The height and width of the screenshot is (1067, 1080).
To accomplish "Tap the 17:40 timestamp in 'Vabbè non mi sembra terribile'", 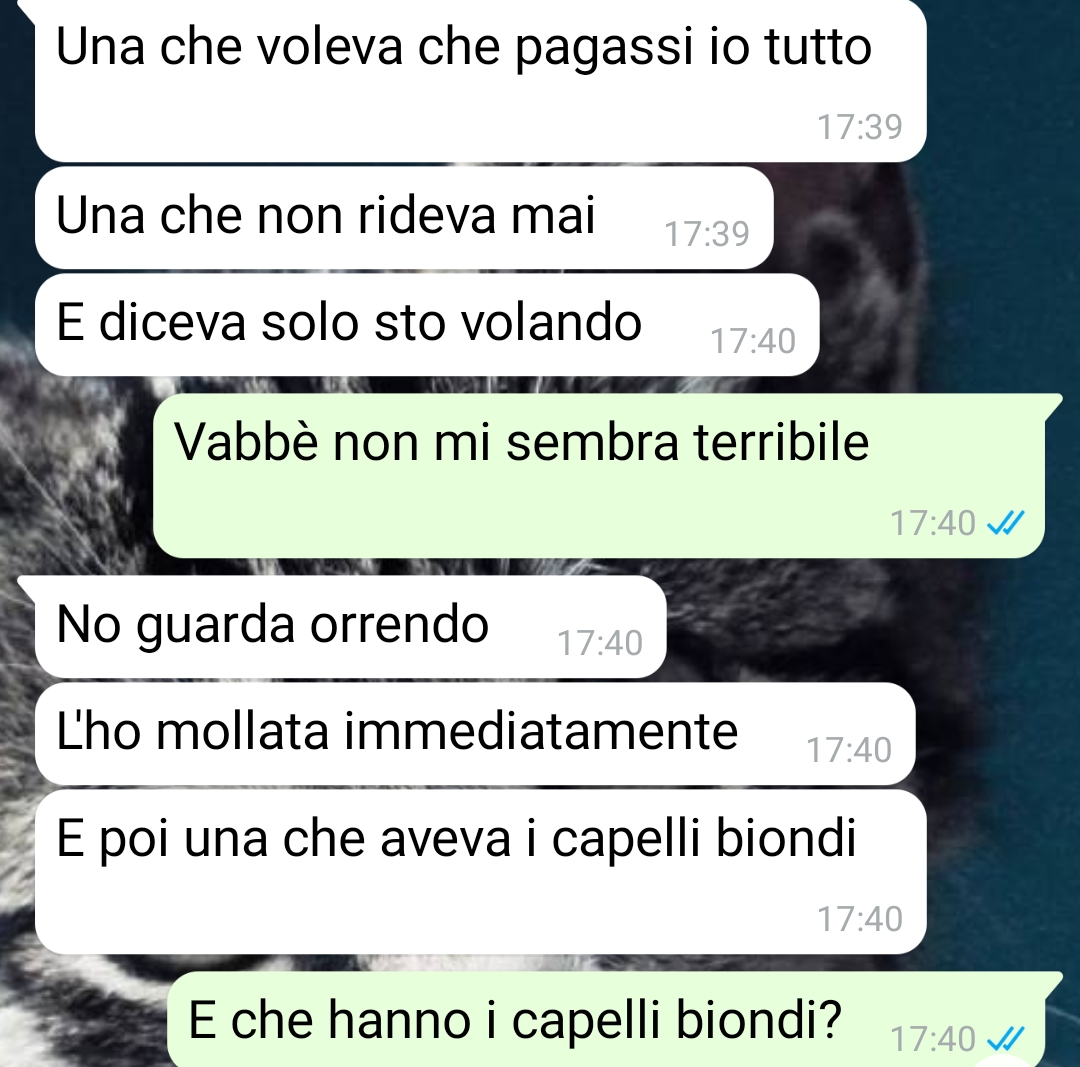I will tap(933, 523).
